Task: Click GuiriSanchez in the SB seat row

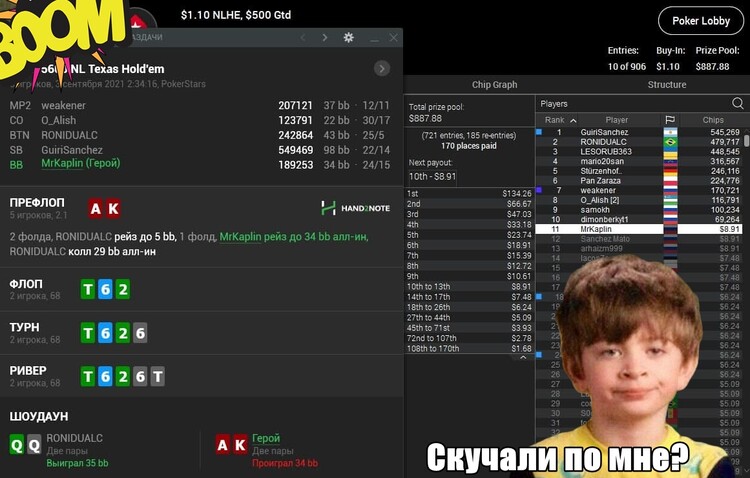Action: [x=72, y=150]
